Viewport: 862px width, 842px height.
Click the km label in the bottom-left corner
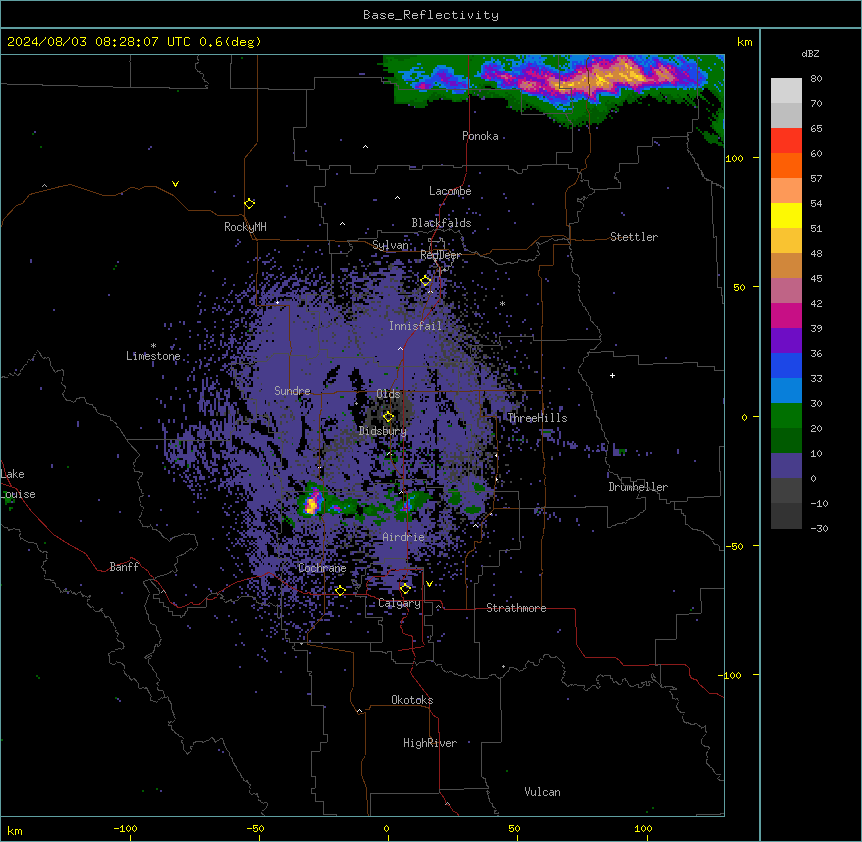coord(15,831)
